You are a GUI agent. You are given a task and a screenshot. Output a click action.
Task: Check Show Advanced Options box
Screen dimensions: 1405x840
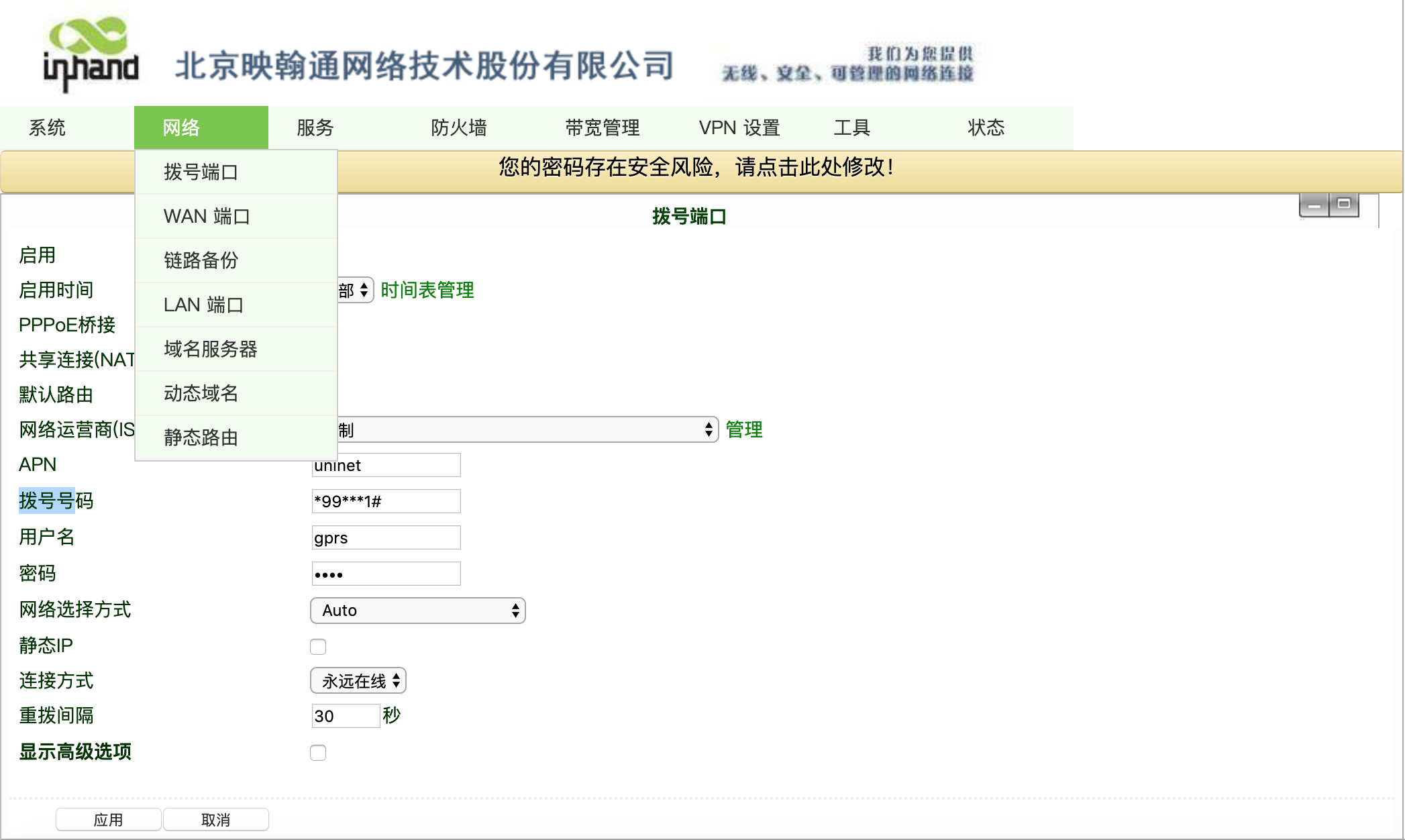point(318,753)
